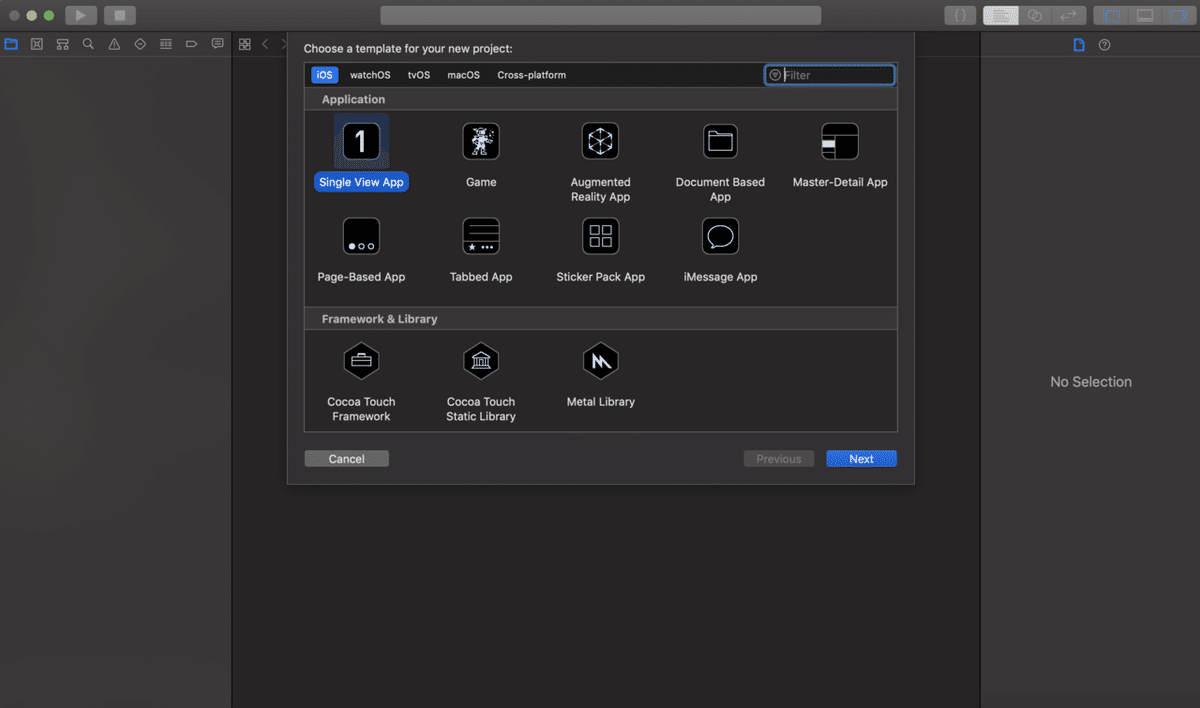Viewport: 1200px width, 708px height.
Task: Toggle the navigator panel visibility
Action: (1110, 16)
